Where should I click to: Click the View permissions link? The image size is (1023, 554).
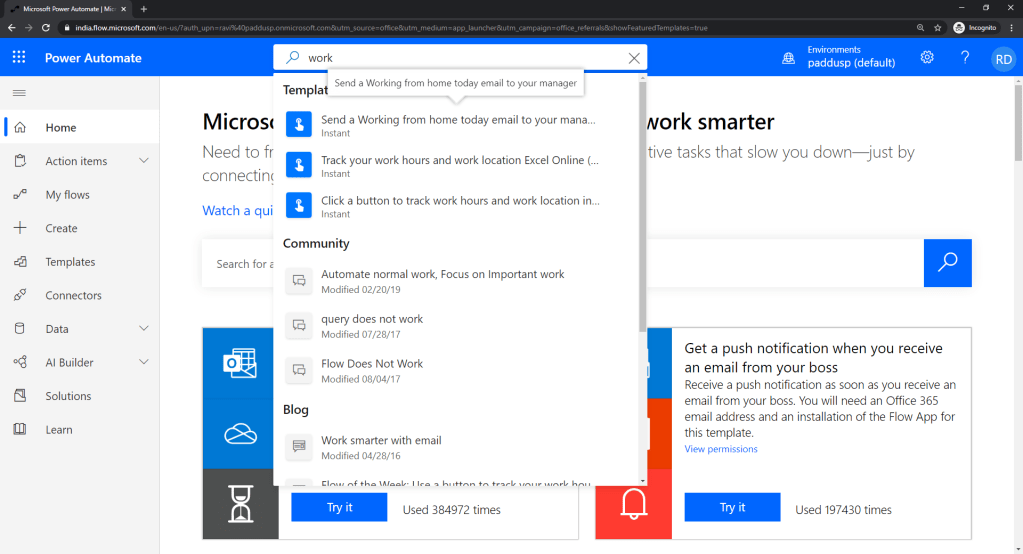[x=720, y=449]
